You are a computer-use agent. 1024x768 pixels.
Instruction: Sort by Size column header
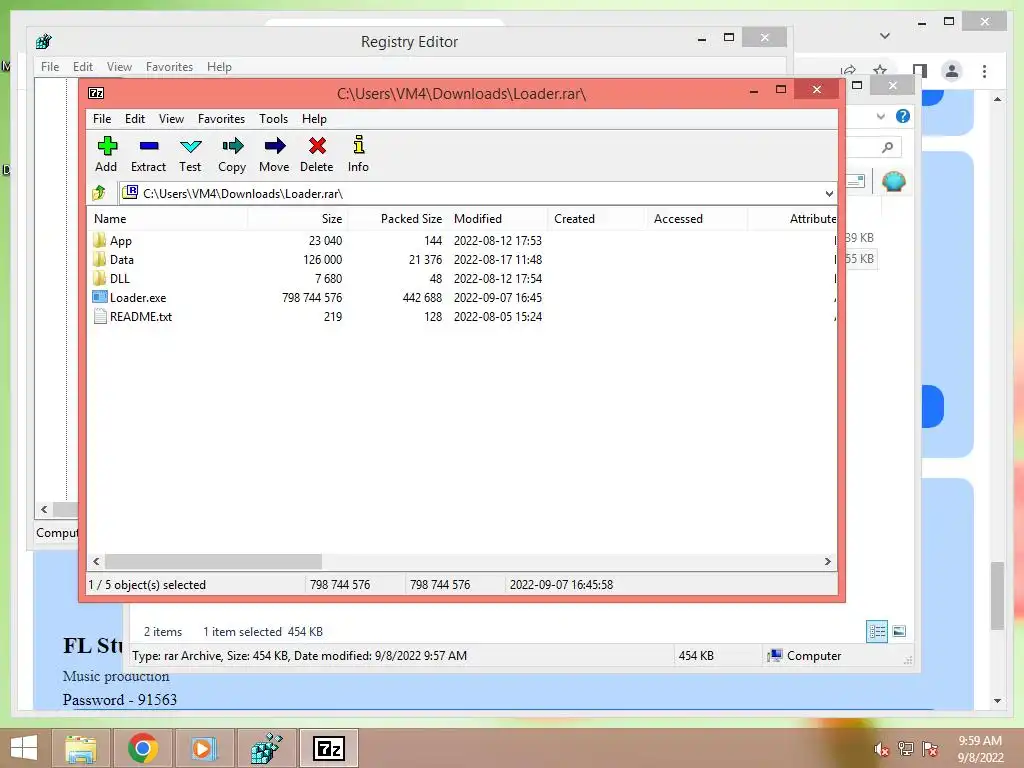pos(298,219)
